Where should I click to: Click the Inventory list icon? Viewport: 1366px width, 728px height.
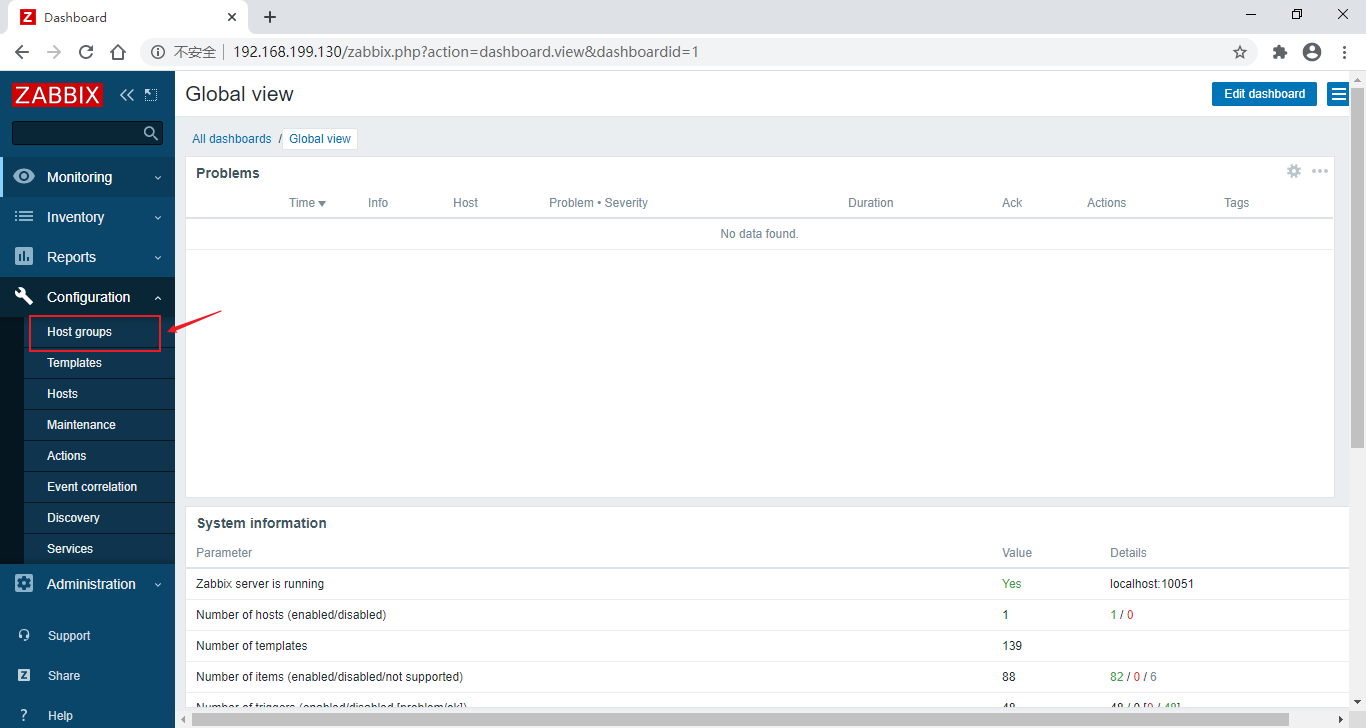24,216
